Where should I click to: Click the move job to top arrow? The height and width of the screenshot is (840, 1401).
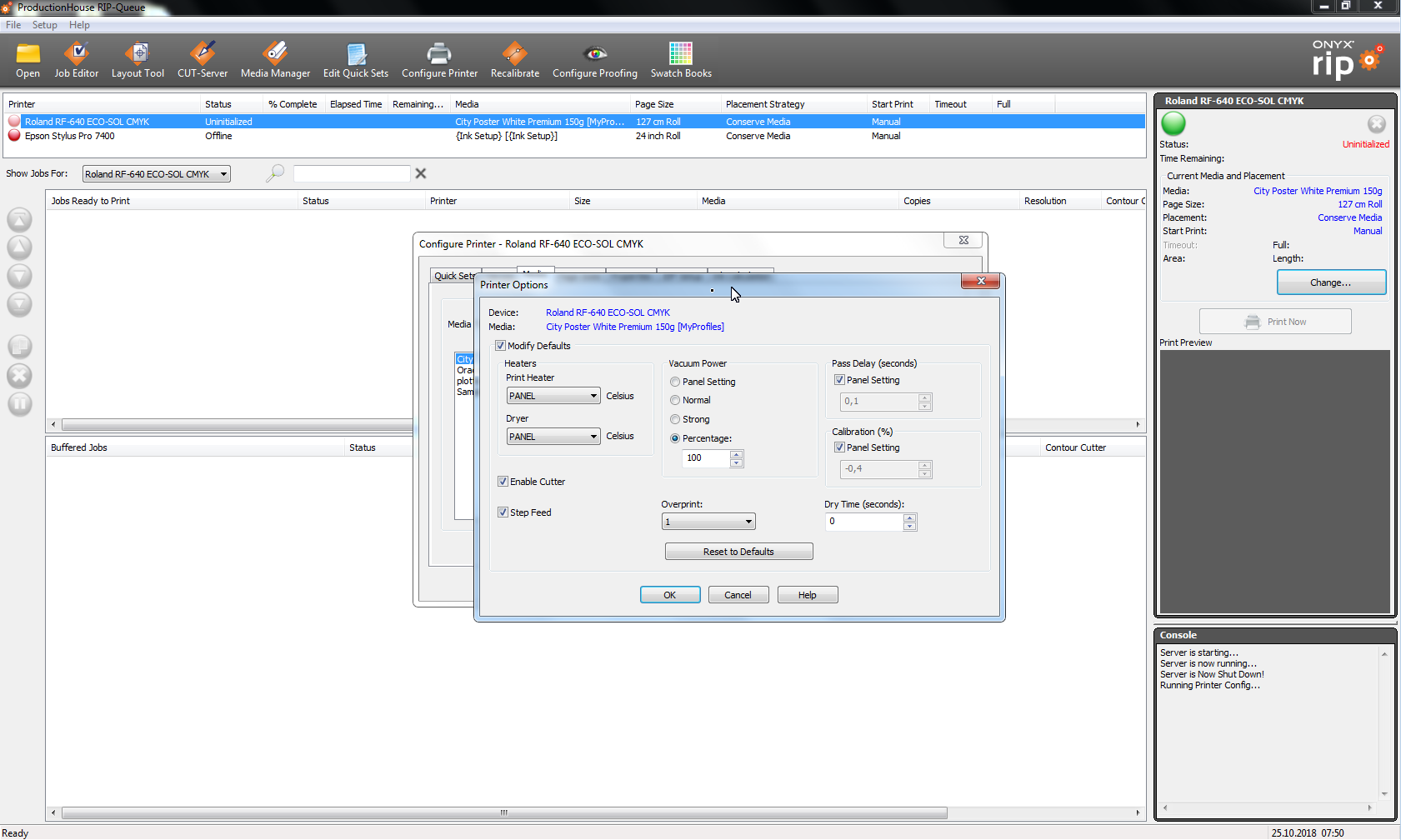19,220
